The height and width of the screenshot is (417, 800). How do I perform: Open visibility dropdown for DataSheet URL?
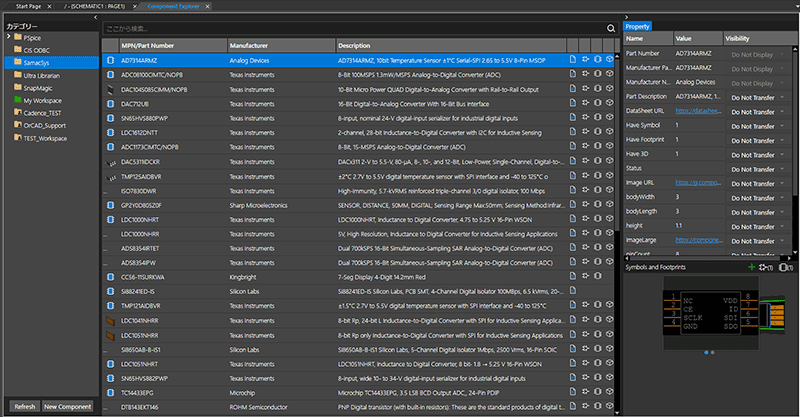coord(782,112)
